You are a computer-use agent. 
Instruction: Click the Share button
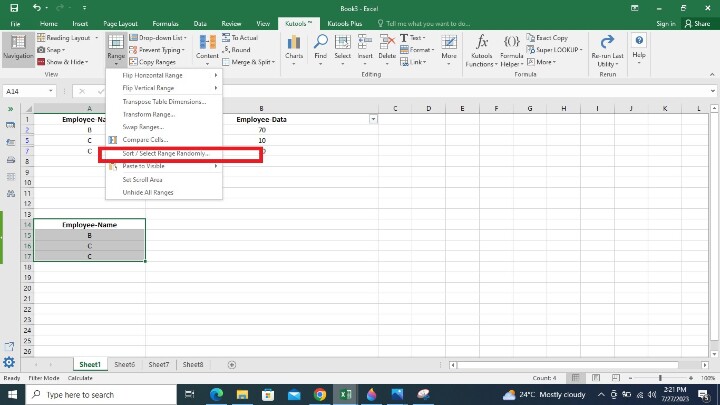pyautogui.click(x=697, y=23)
